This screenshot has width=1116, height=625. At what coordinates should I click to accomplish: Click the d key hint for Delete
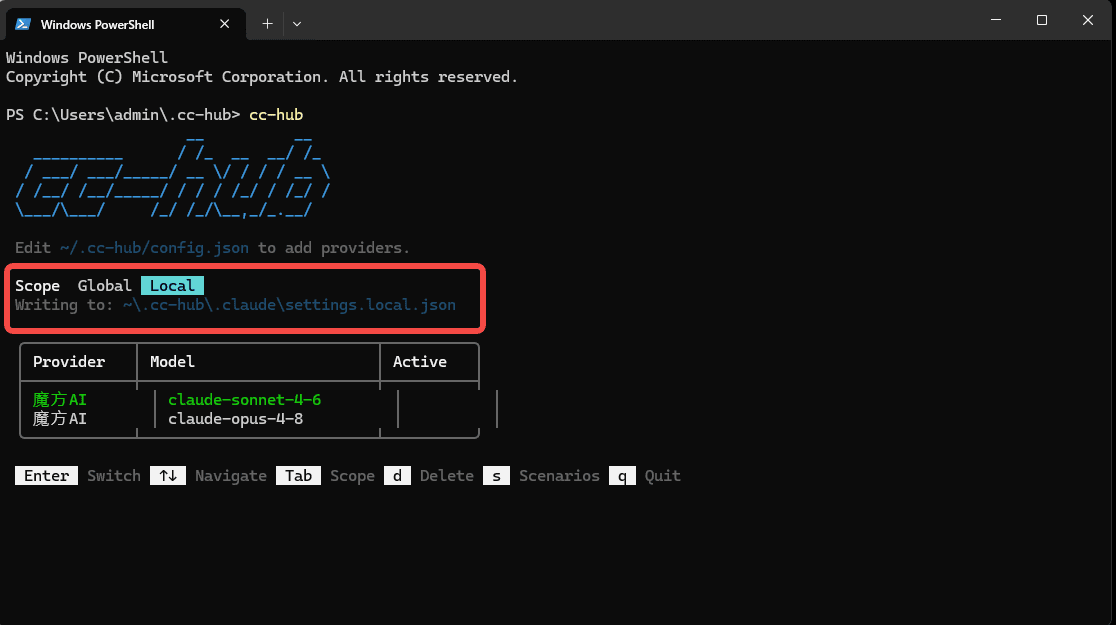(x=397, y=476)
